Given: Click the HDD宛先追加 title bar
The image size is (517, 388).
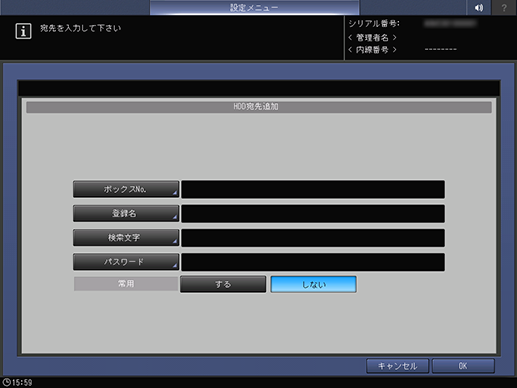Looking at the screenshot, I should click(259, 107).
